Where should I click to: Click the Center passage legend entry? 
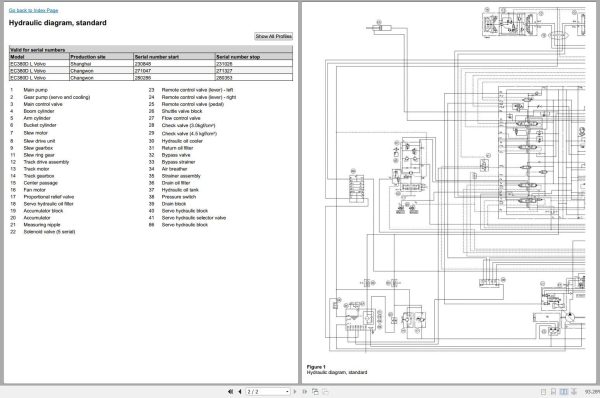coord(41,183)
